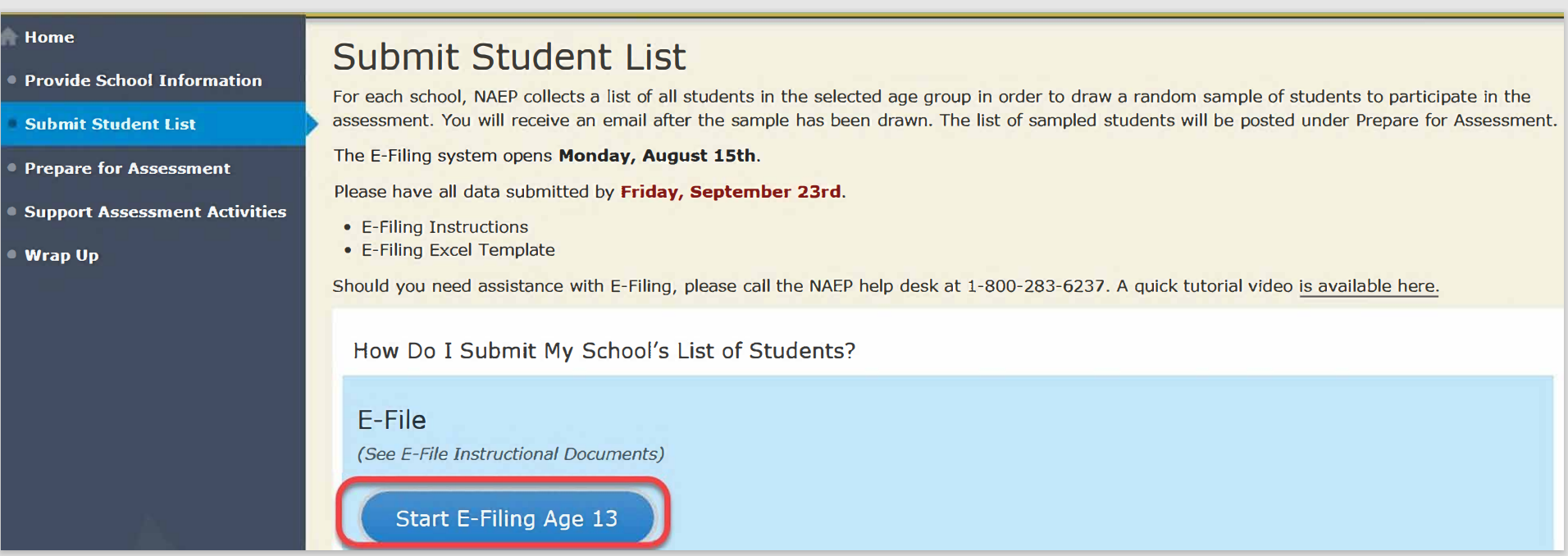Image resolution: width=1568 pixels, height=556 pixels.
Task: Click the bullet beside Provide School Information
Action: pos(11,80)
